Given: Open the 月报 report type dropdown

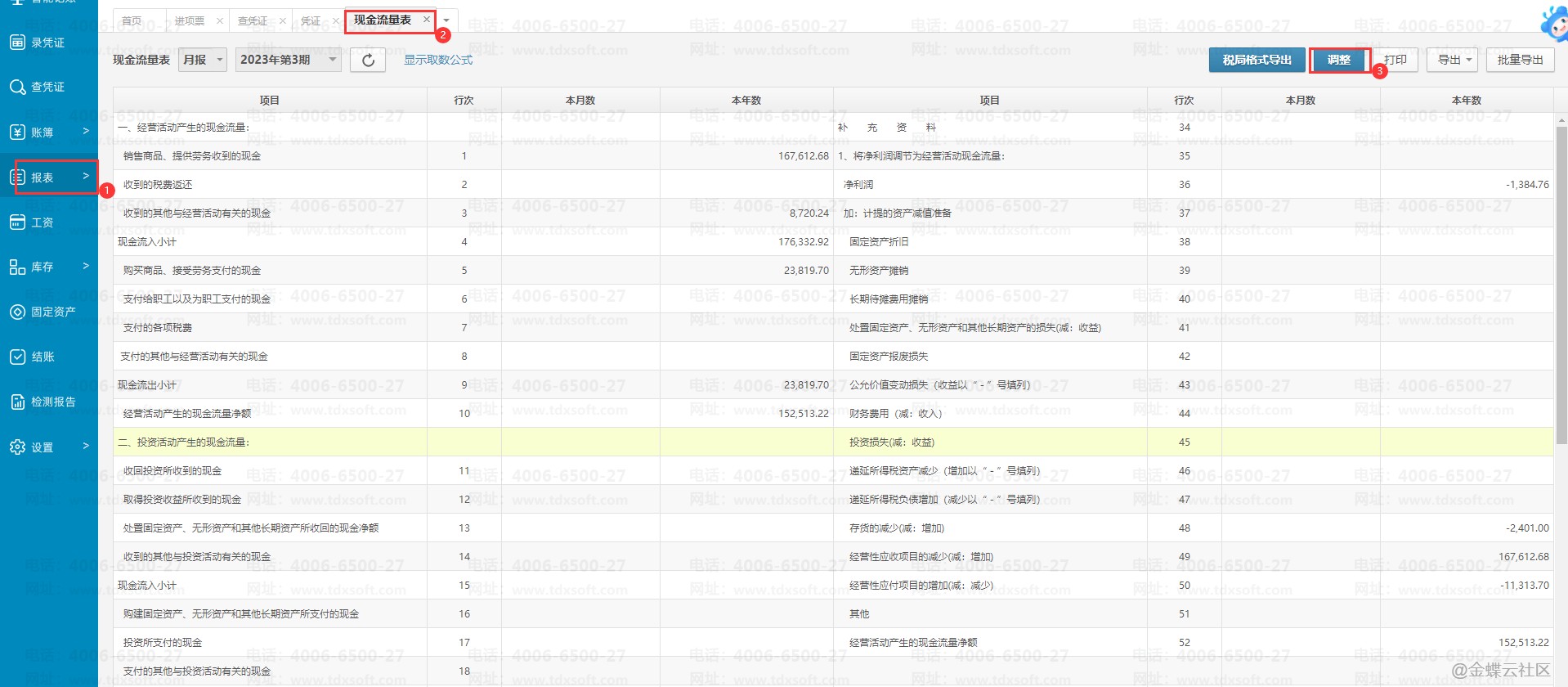Looking at the screenshot, I should pyautogui.click(x=202, y=60).
